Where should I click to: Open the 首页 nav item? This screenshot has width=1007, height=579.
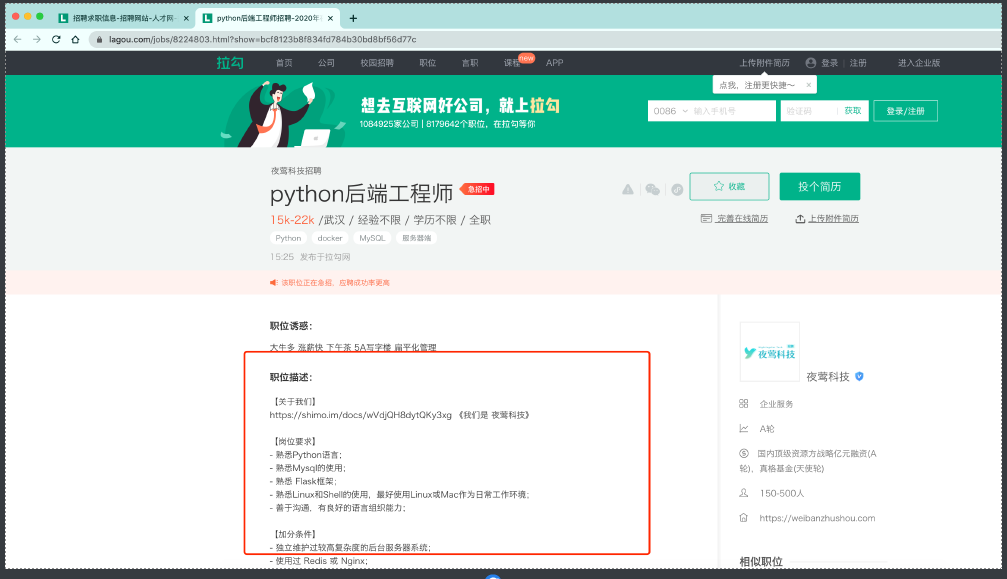coord(284,63)
